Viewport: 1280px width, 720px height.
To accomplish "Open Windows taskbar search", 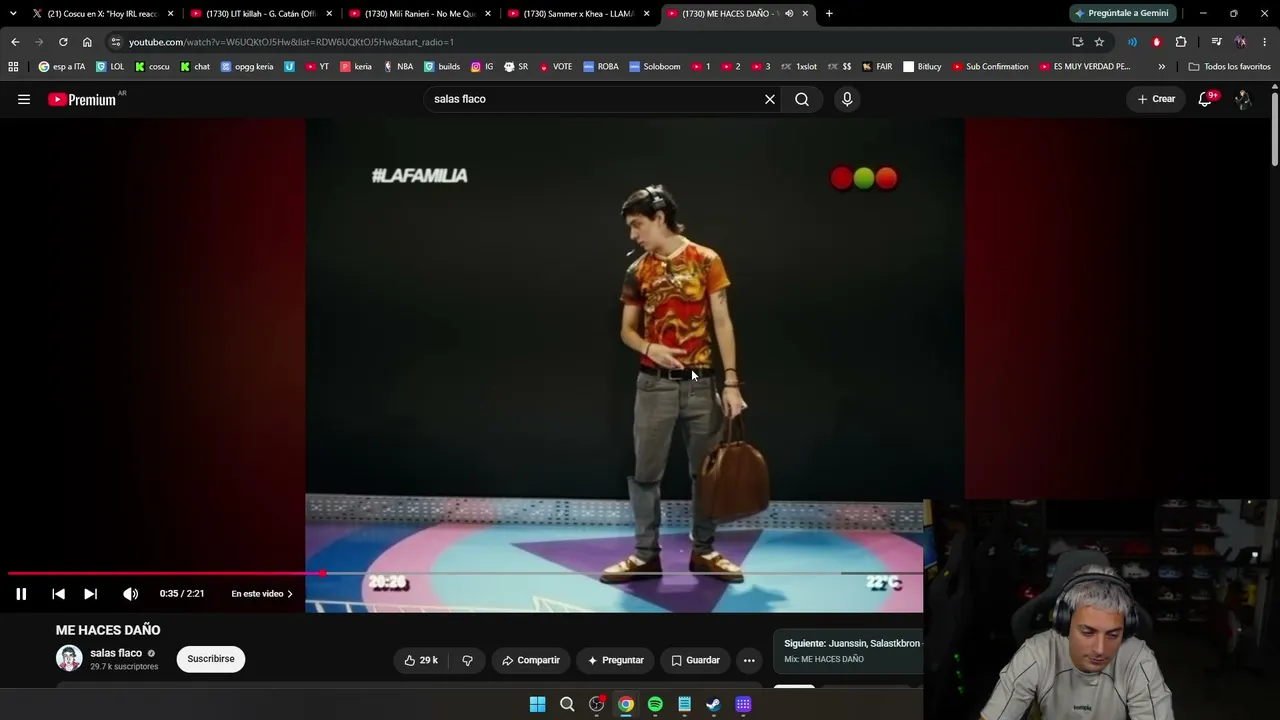I will [x=567, y=704].
